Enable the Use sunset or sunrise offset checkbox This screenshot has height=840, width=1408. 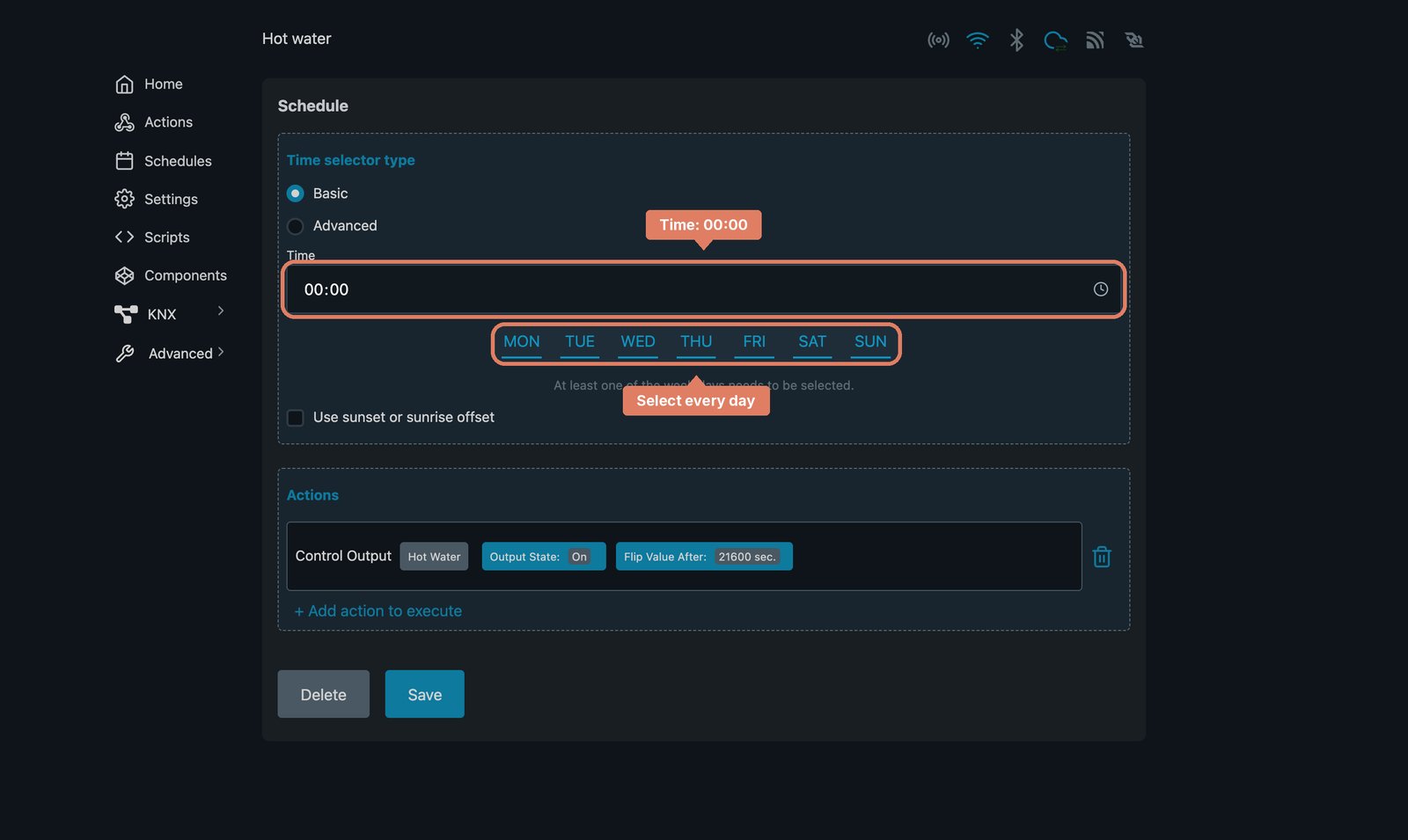296,418
